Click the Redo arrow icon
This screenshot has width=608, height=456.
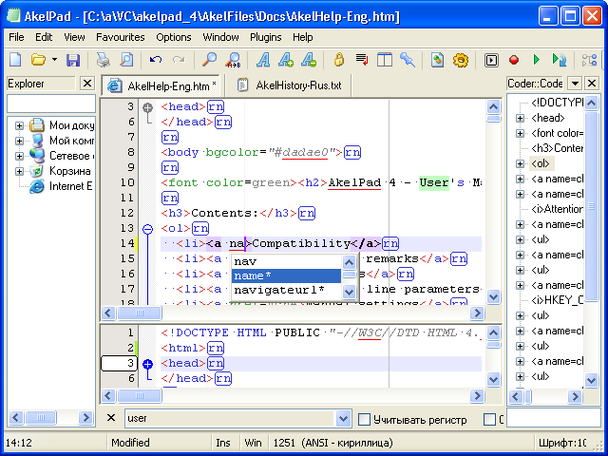(x=179, y=60)
